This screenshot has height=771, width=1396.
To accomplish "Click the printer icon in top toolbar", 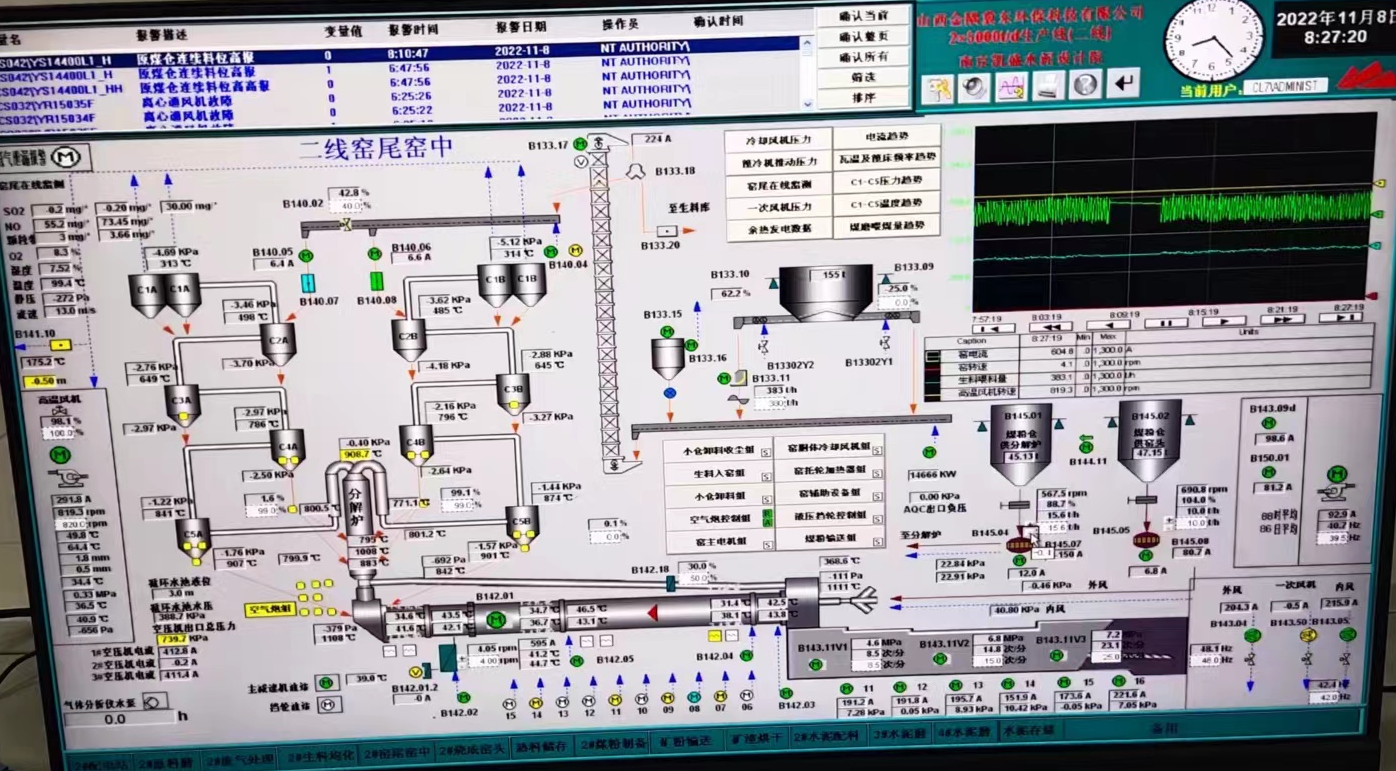I will [1048, 86].
